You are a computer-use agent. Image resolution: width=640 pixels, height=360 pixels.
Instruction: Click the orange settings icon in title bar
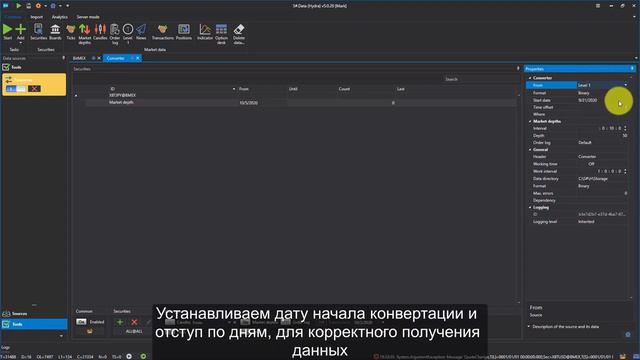pos(38,6)
